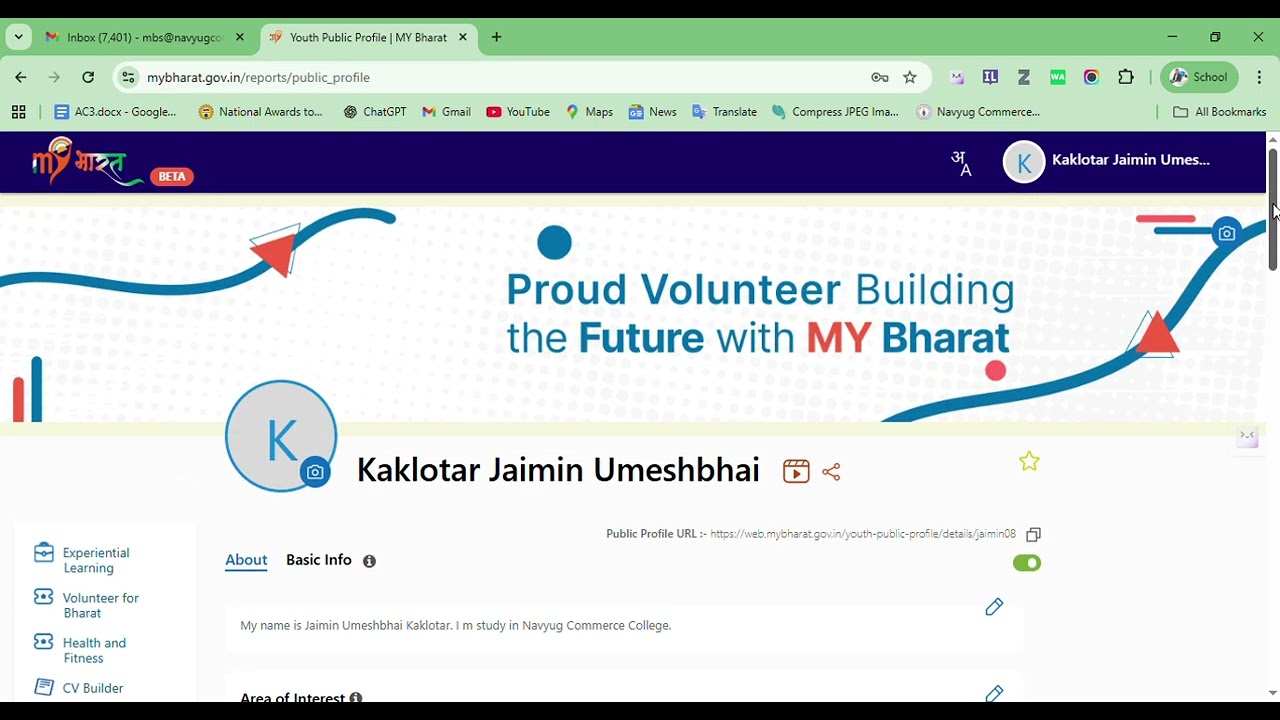Close the Youth Public Profile tab

(462, 37)
